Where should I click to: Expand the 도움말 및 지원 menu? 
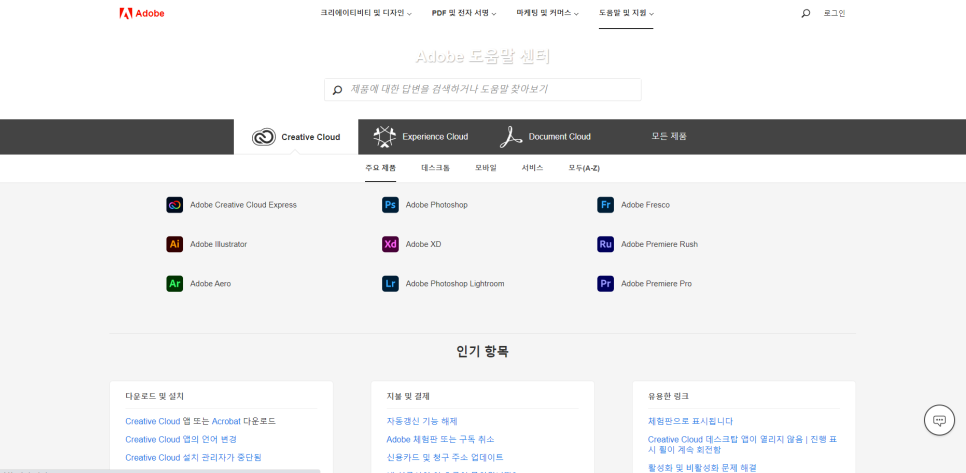point(626,13)
